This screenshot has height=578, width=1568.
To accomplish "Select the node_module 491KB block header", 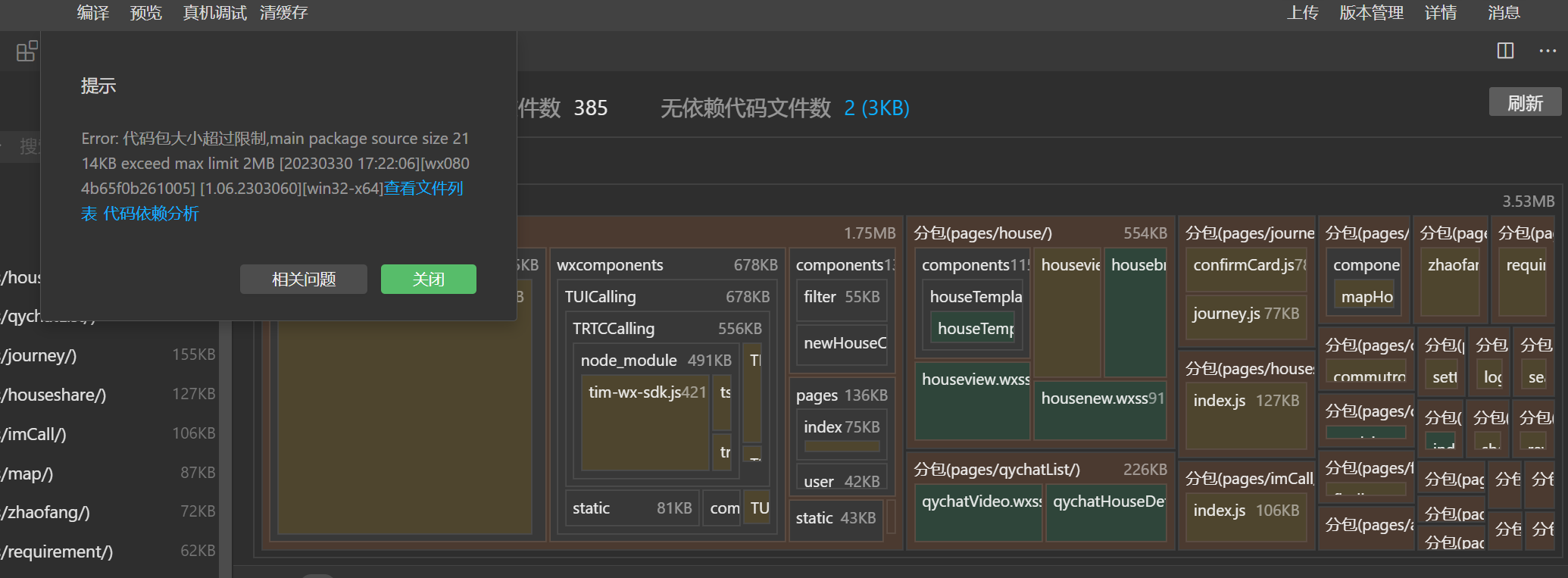I will tap(656, 361).
